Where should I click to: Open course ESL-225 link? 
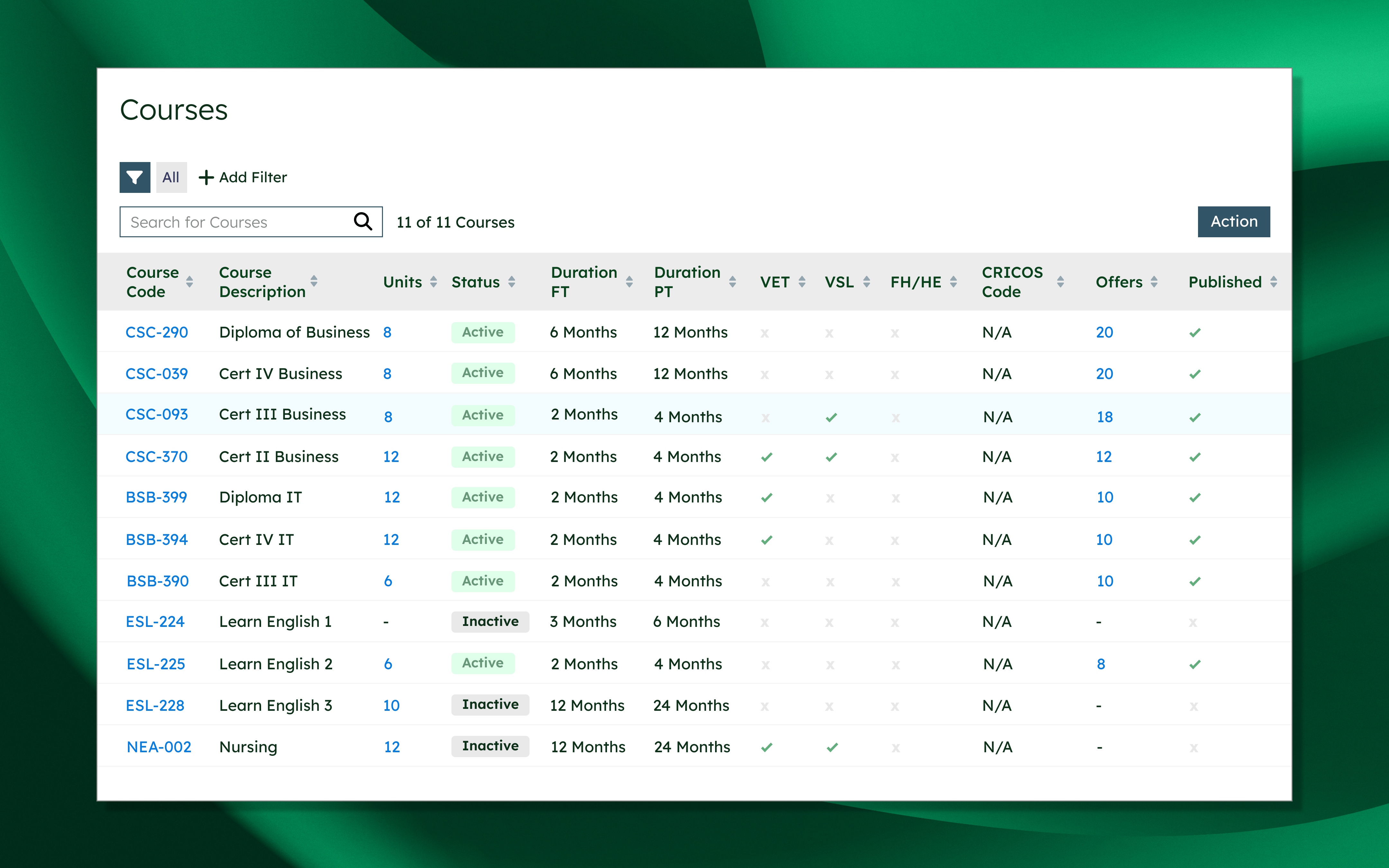point(156,664)
